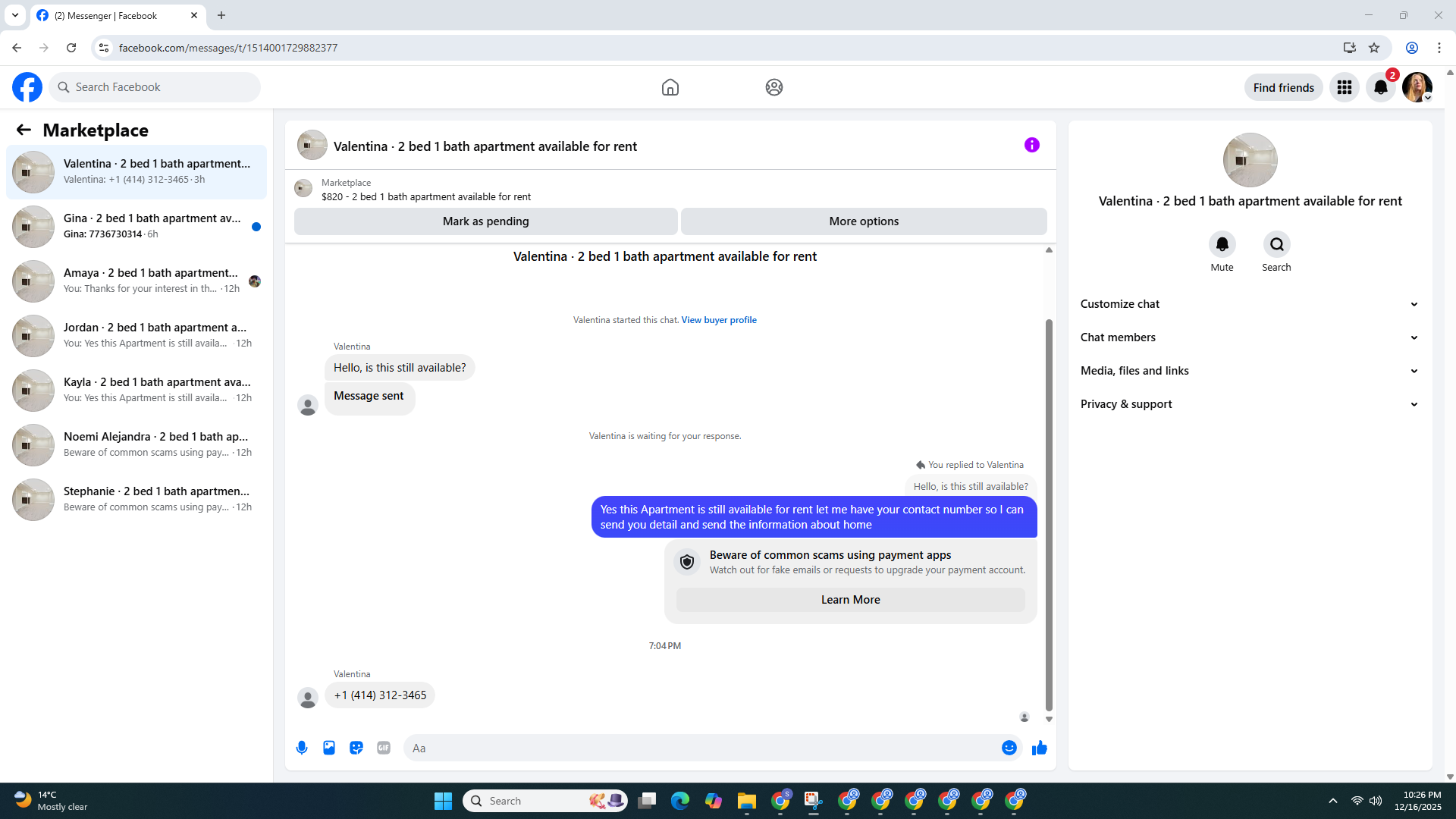Open the Home feed icon

[670, 87]
